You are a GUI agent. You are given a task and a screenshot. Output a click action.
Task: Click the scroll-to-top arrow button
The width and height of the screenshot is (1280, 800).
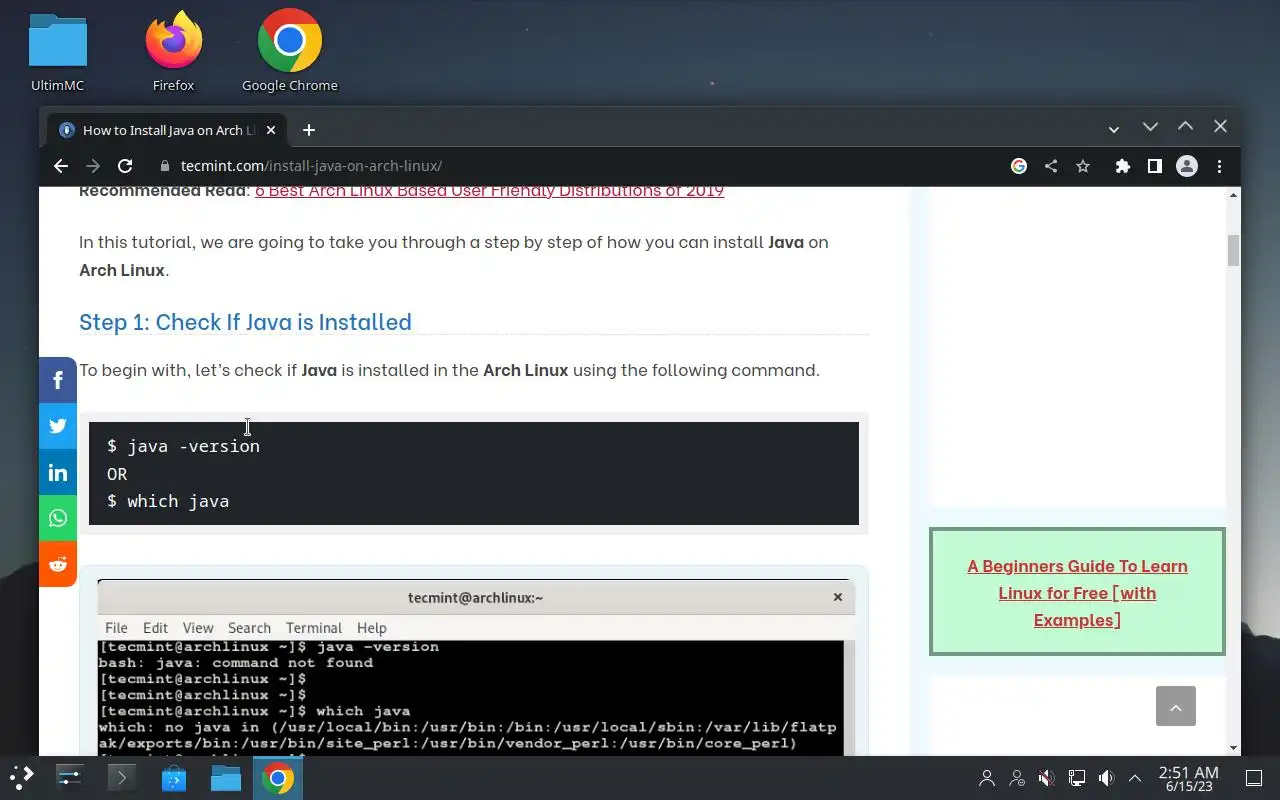coord(1176,706)
